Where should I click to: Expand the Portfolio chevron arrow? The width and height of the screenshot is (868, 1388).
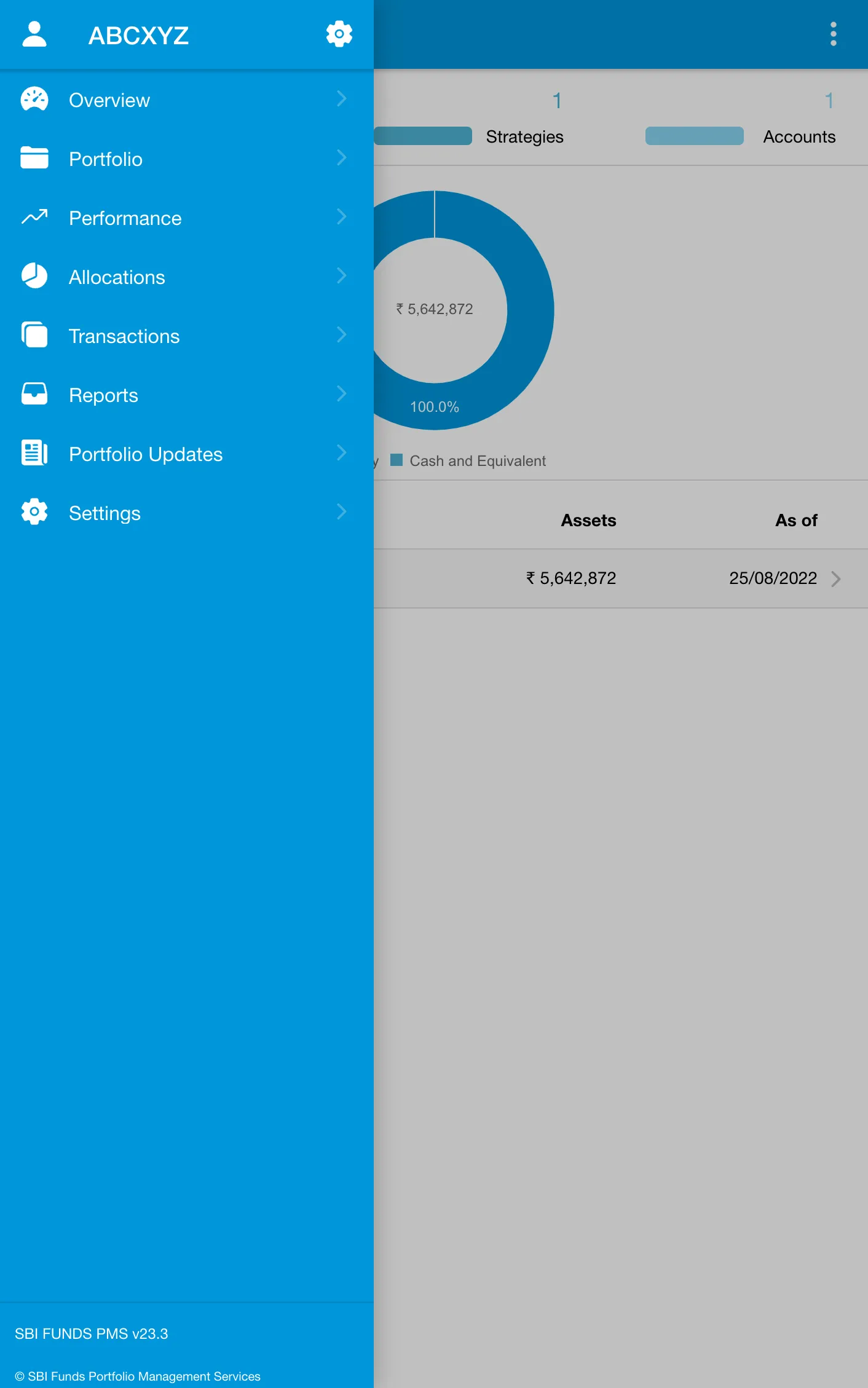tap(342, 157)
